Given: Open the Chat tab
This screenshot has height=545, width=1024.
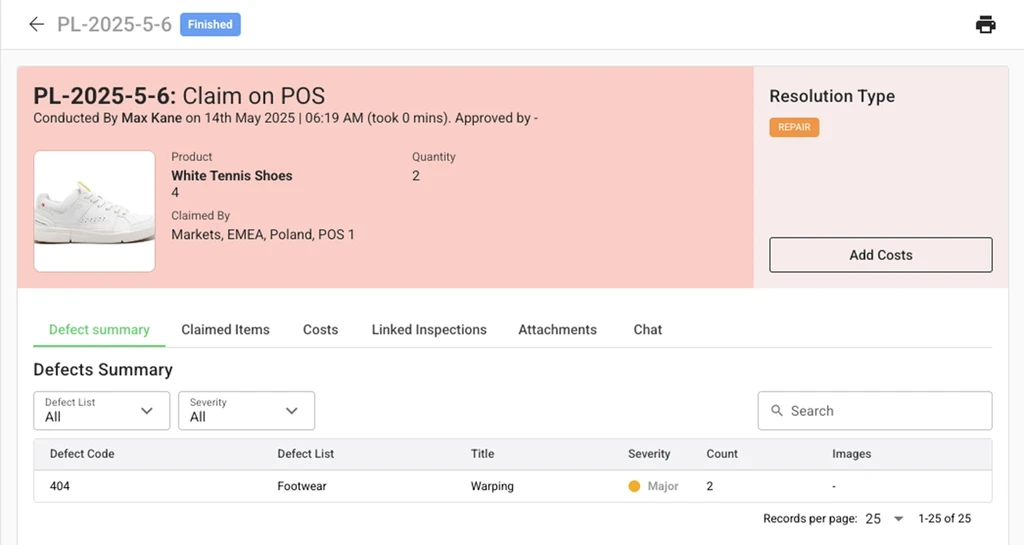Looking at the screenshot, I should tap(647, 330).
